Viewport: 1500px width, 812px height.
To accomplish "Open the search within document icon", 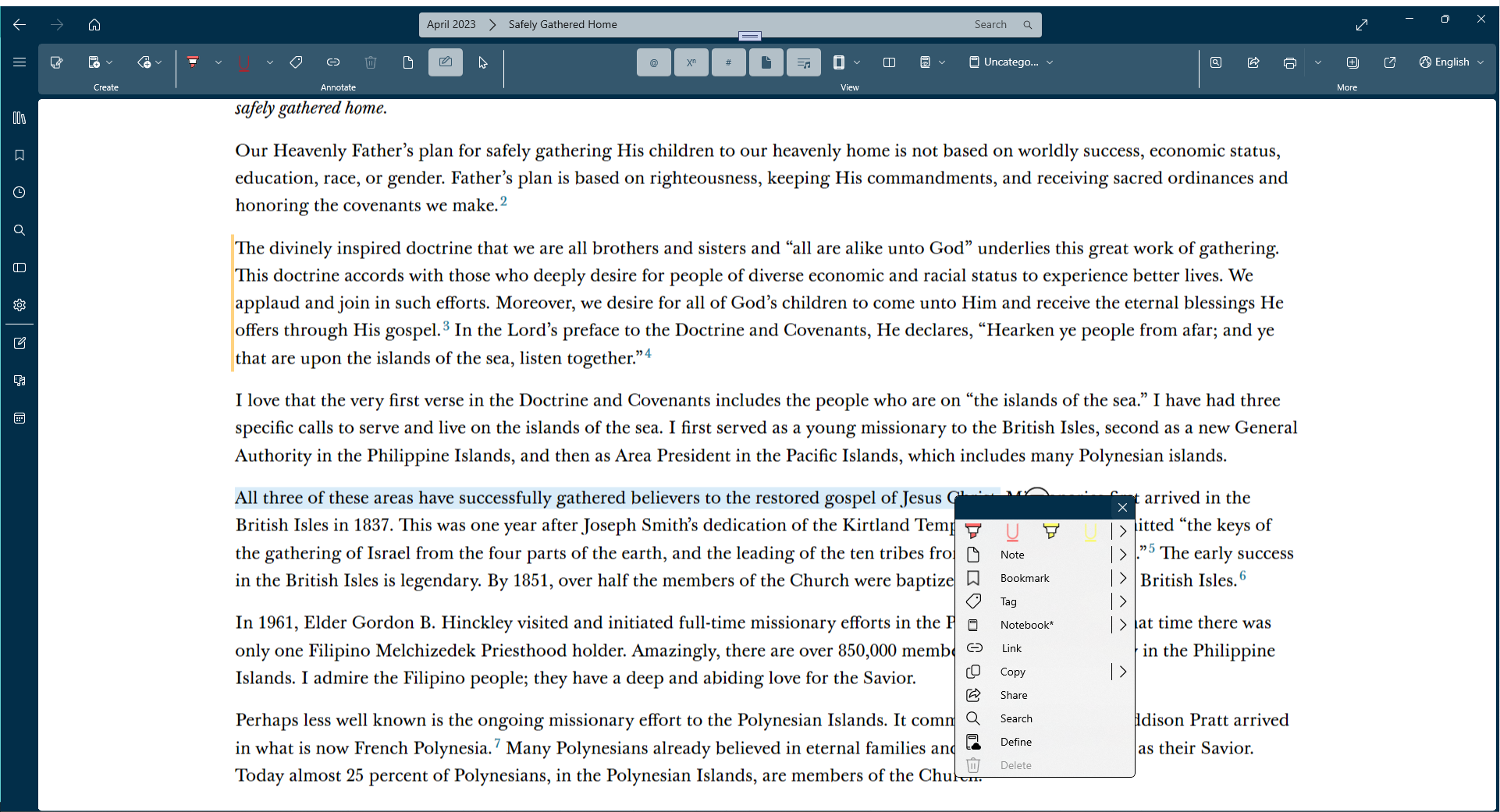I will pyautogui.click(x=1216, y=62).
